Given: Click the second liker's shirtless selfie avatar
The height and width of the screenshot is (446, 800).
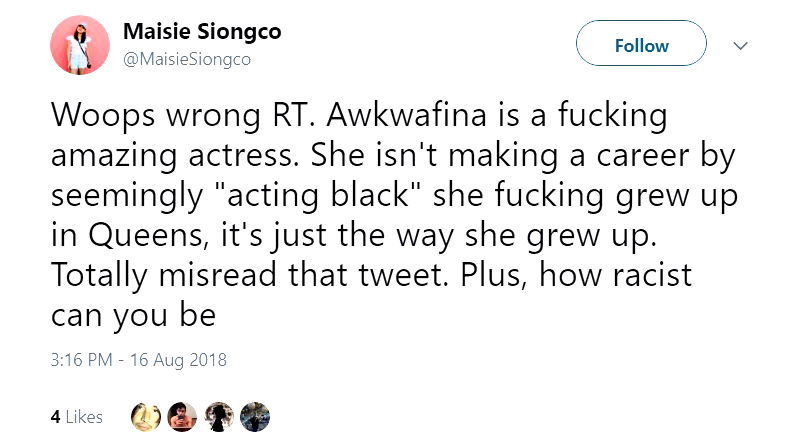Looking at the screenshot, I should [x=182, y=416].
